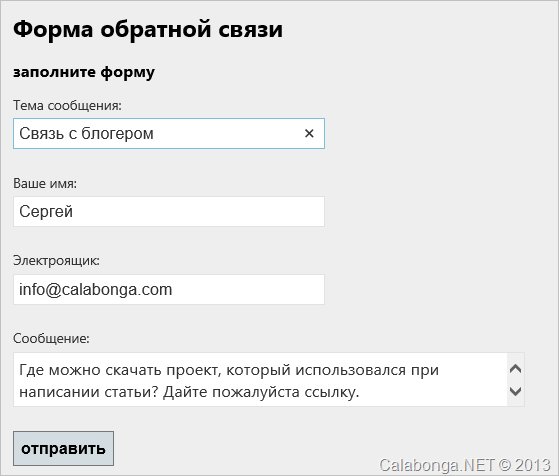This screenshot has height=476, width=559.
Task: Click the 'заполните форму' subheading
Action: [84, 72]
